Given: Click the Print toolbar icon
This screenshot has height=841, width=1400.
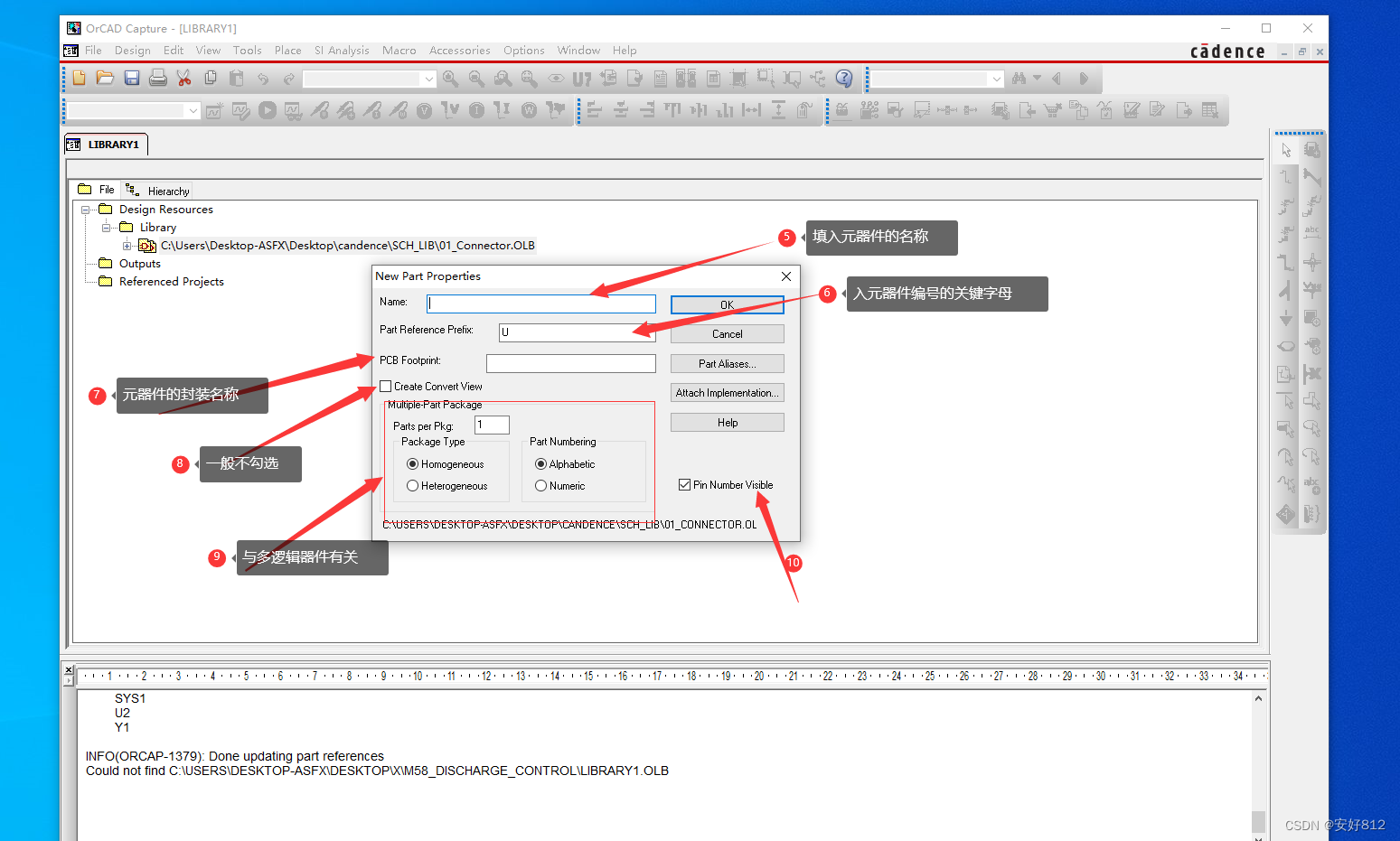Looking at the screenshot, I should point(158,79).
